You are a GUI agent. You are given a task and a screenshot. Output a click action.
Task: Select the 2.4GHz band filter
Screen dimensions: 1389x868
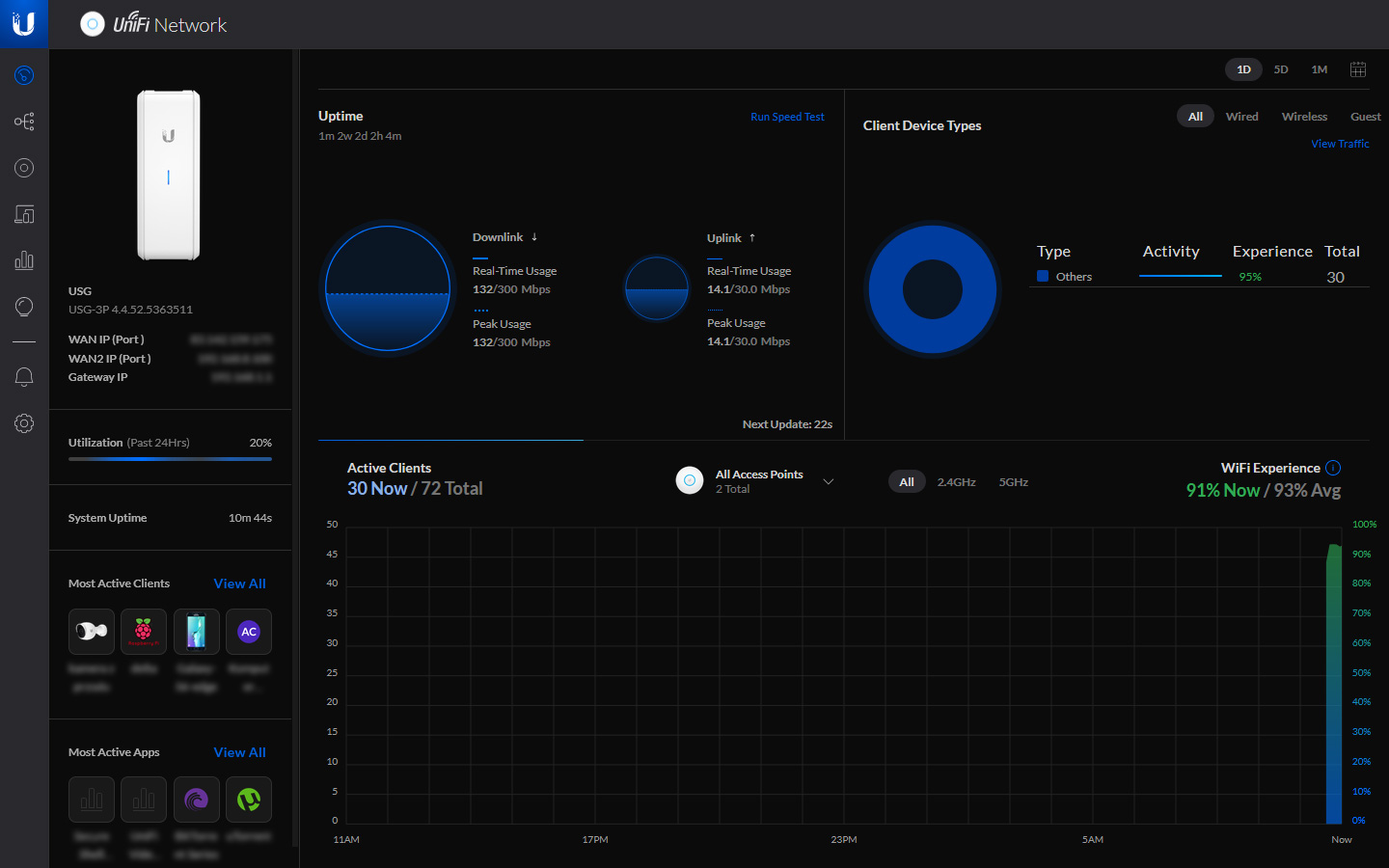(x=957, y=482)
